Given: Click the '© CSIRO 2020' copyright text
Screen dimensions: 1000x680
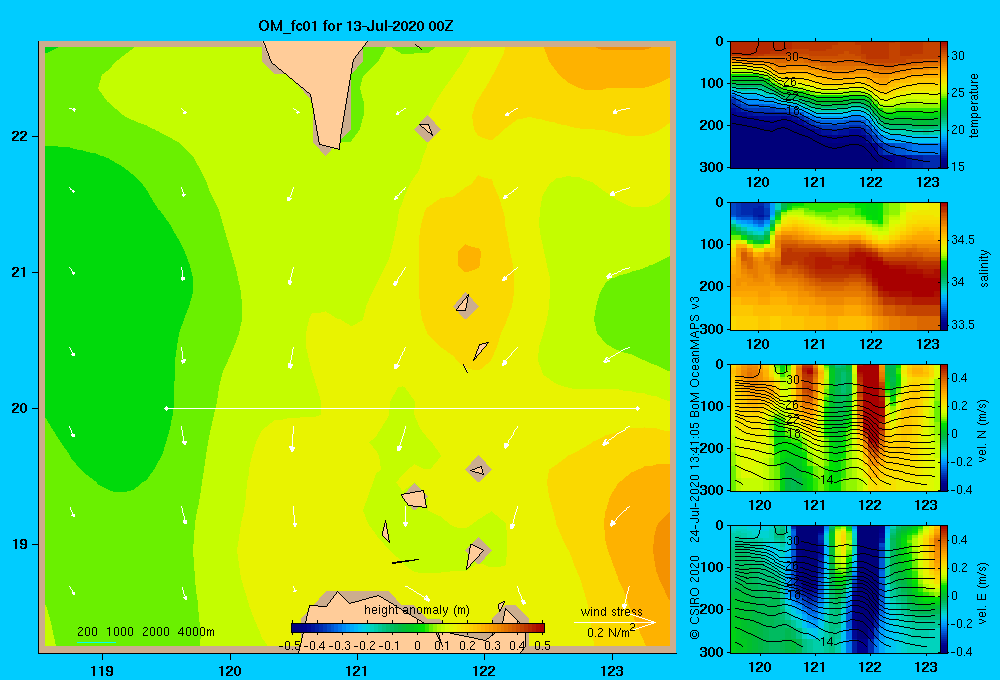Looking at the screenshot, I should (695, 597).
